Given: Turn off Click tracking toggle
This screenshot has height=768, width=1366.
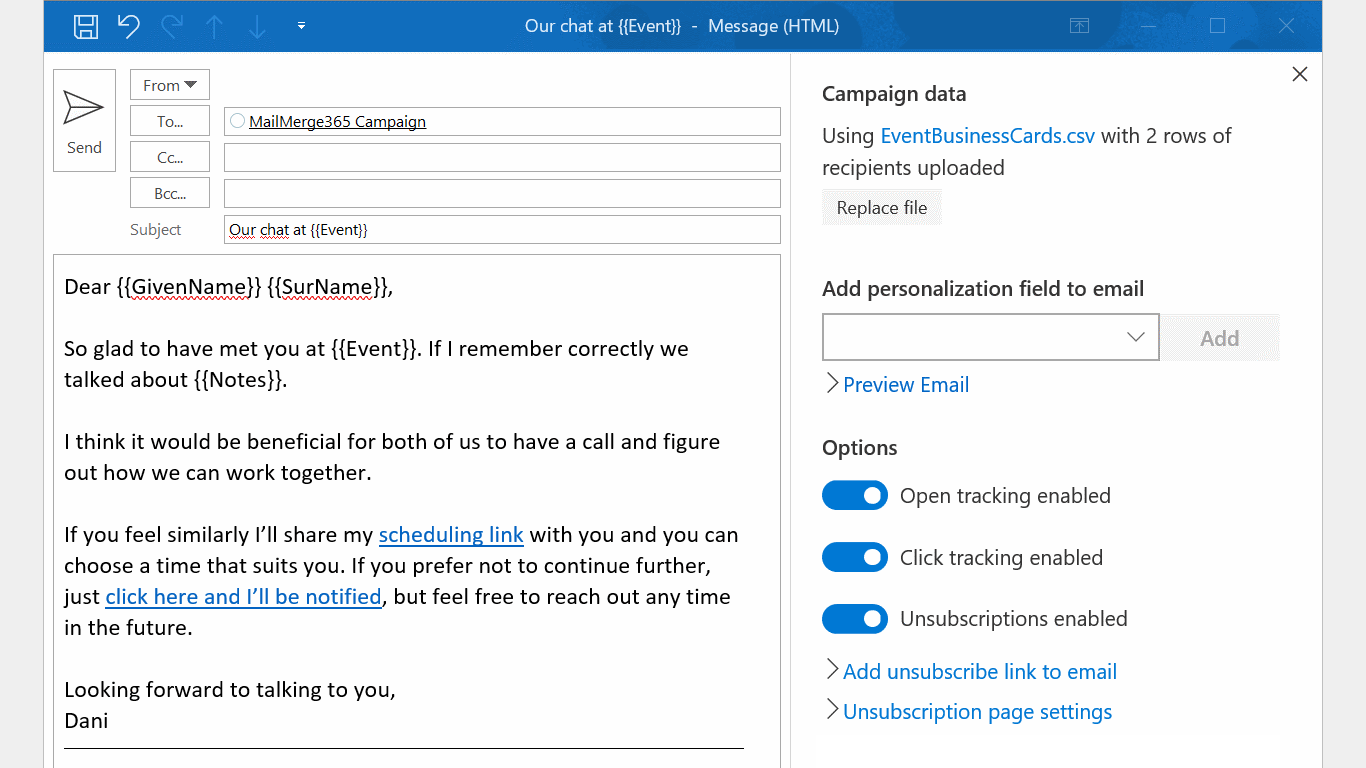Looking at the screenshot, I should click(855, 557).
